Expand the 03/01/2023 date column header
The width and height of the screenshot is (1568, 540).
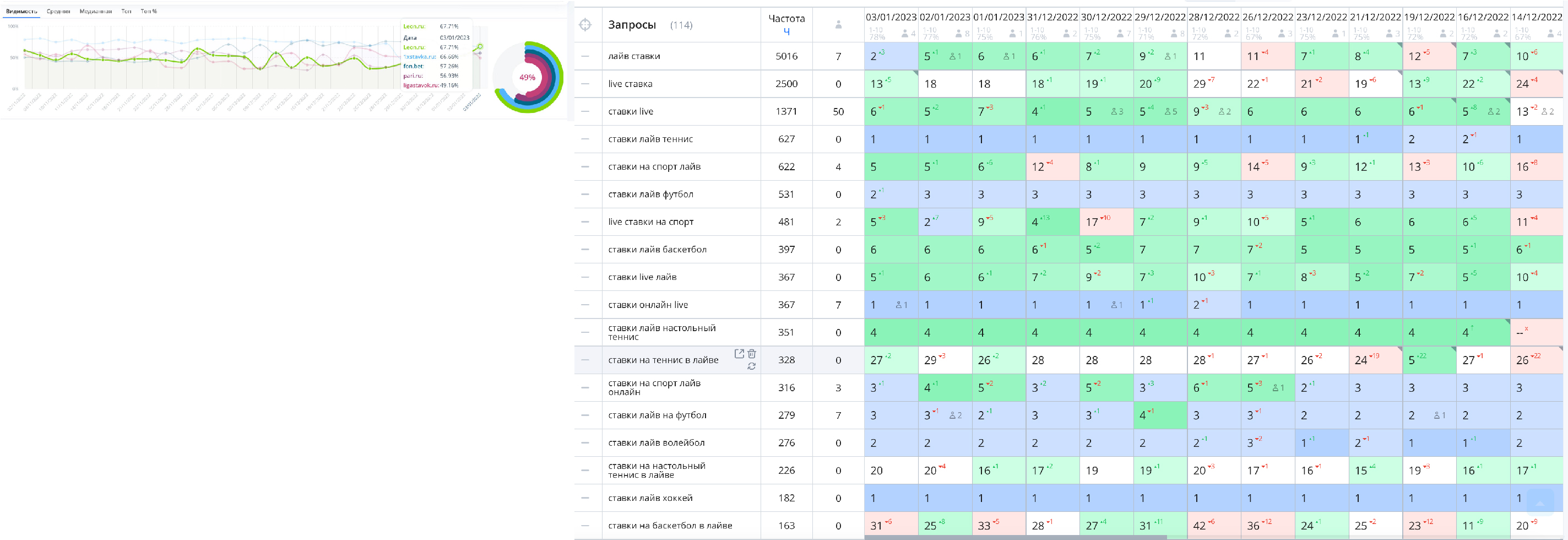(891, 17)
